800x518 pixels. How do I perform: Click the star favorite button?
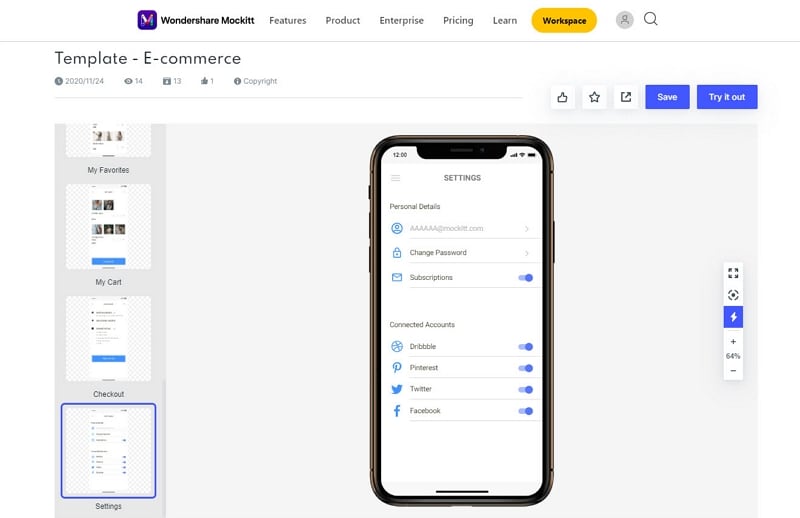pos(594,97)
